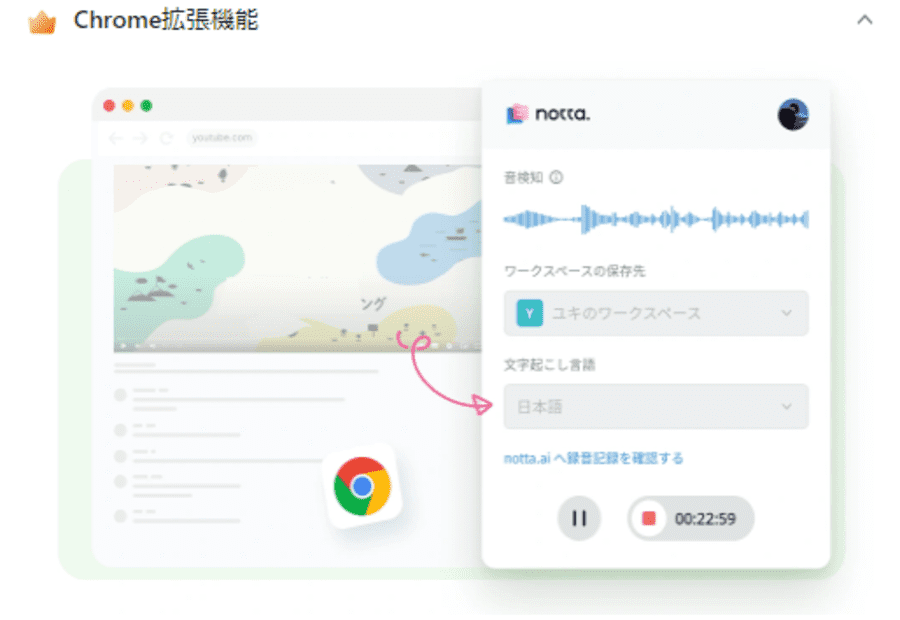Screen dimensions: 900x620
Task: Click the Chrome拡張機能 section title
Action: (x=166, y=19)
